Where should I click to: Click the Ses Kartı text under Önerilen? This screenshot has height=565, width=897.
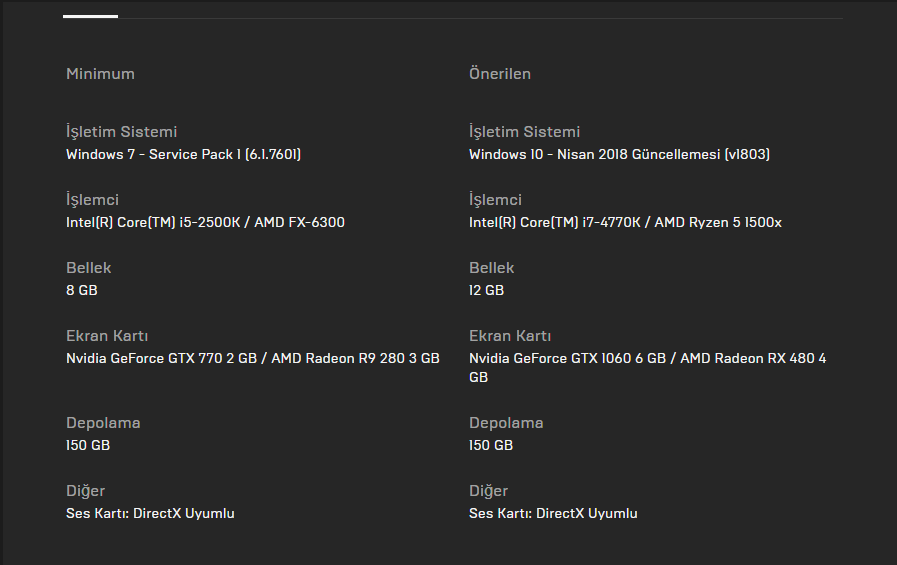click(553, 513)
